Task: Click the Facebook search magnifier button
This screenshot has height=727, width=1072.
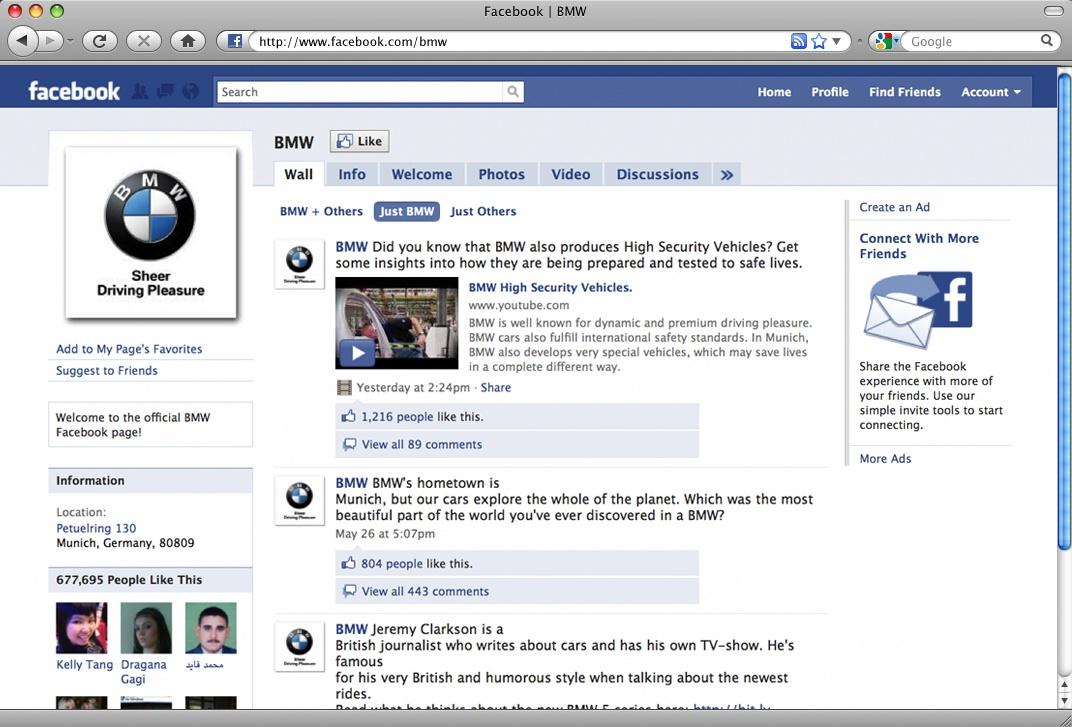Action: tap(513, 92)
